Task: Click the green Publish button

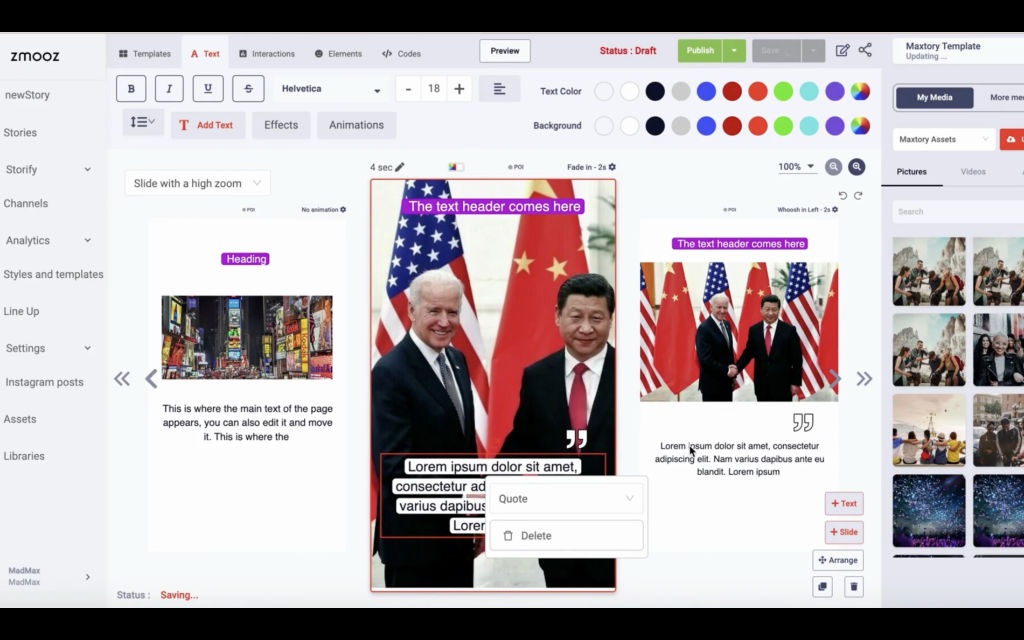Action: tap(700, 50)
